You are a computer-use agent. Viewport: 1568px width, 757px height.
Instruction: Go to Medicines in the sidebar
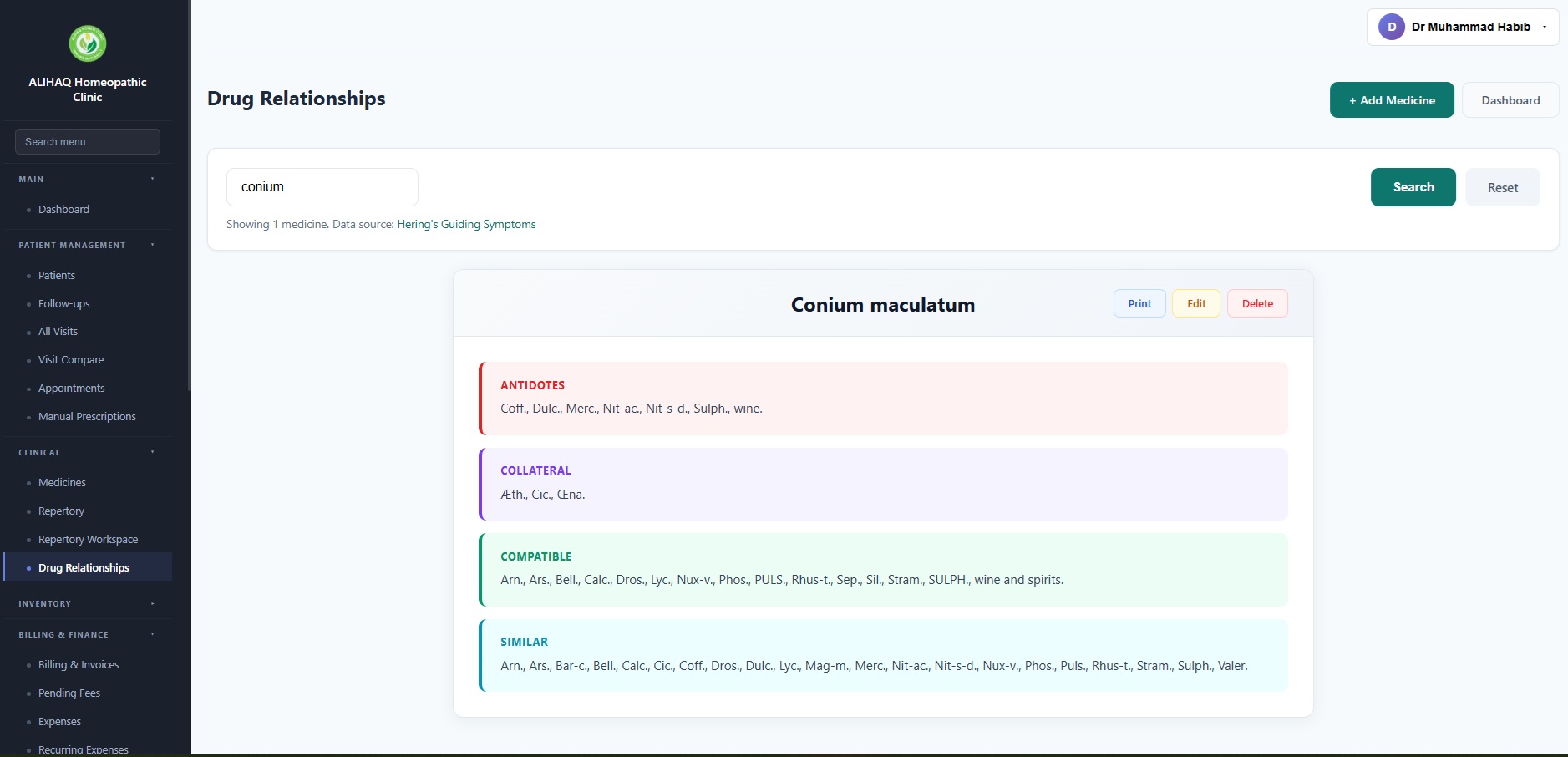click(x=88, y=482)
